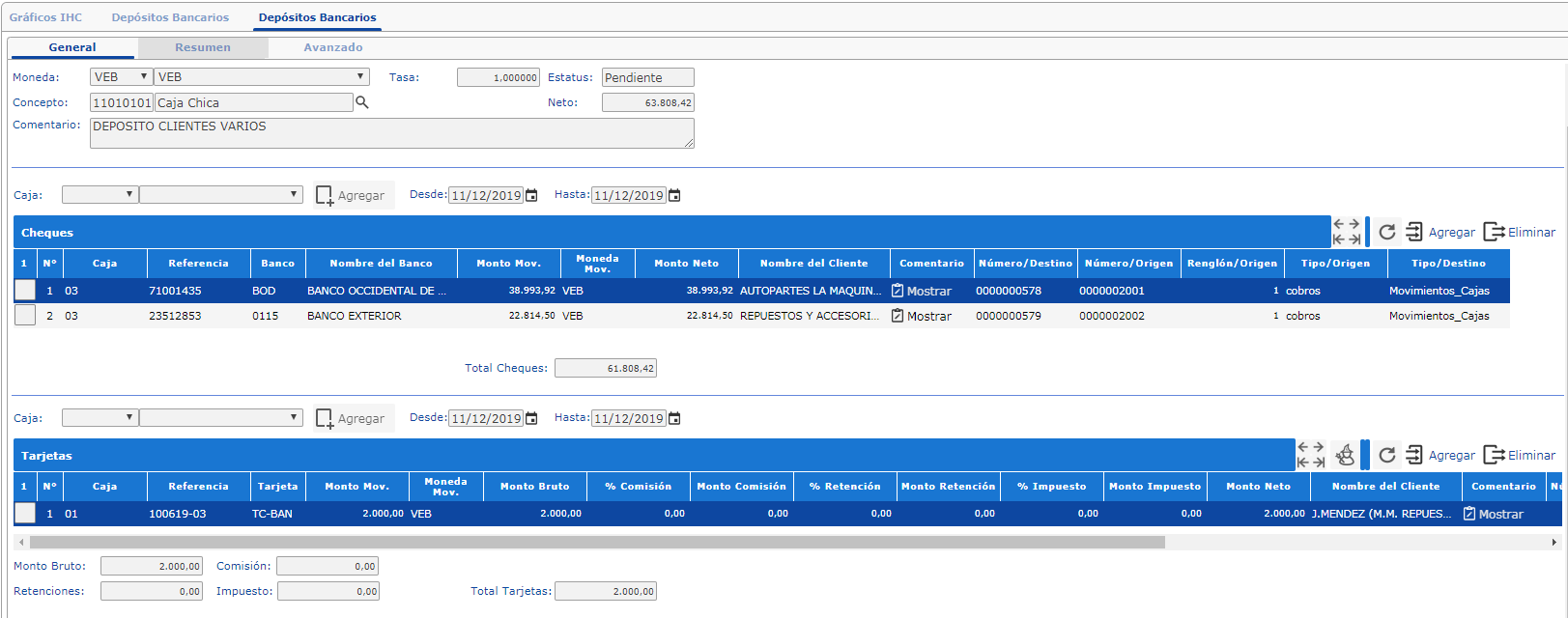Screen dimensions: 1568x618
Task: Open the Moneda code VEB dropdown
Action: pyautogui.click(x=122, y=76)
